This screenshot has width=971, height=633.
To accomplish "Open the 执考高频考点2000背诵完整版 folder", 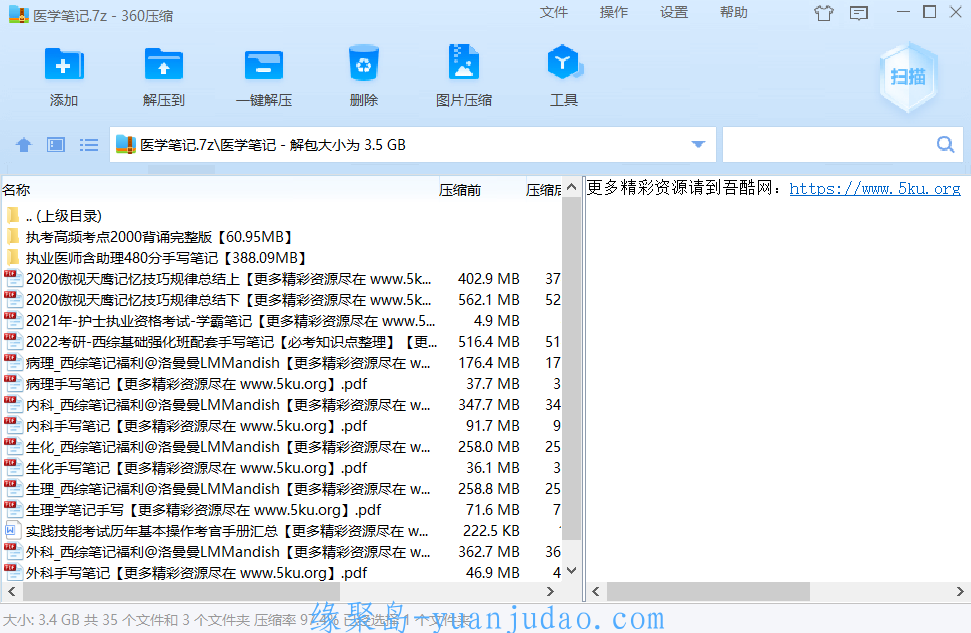I will [159, 237].
